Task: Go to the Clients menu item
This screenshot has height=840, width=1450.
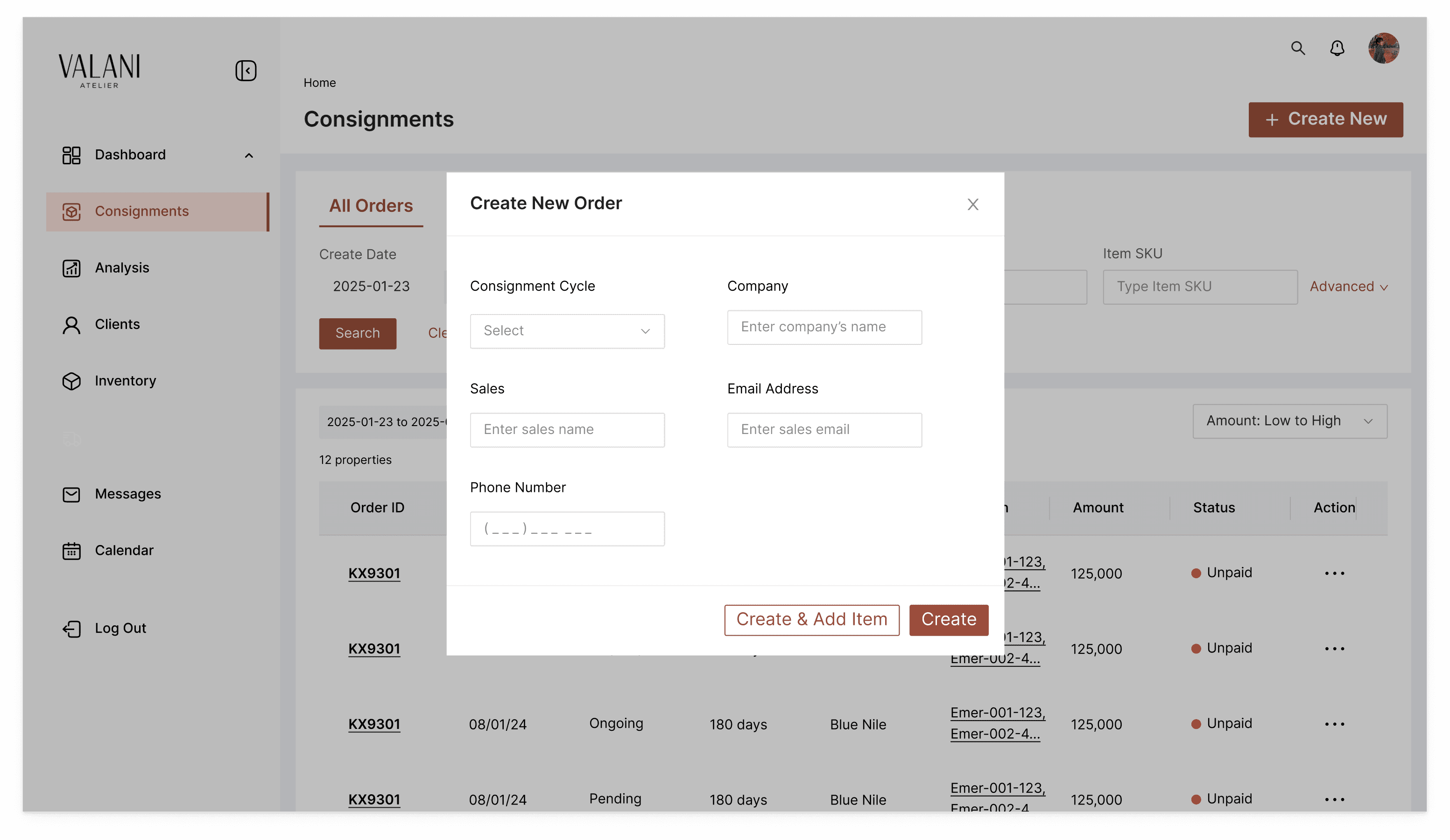Action: pyautogui.click(x=117, y=324)
